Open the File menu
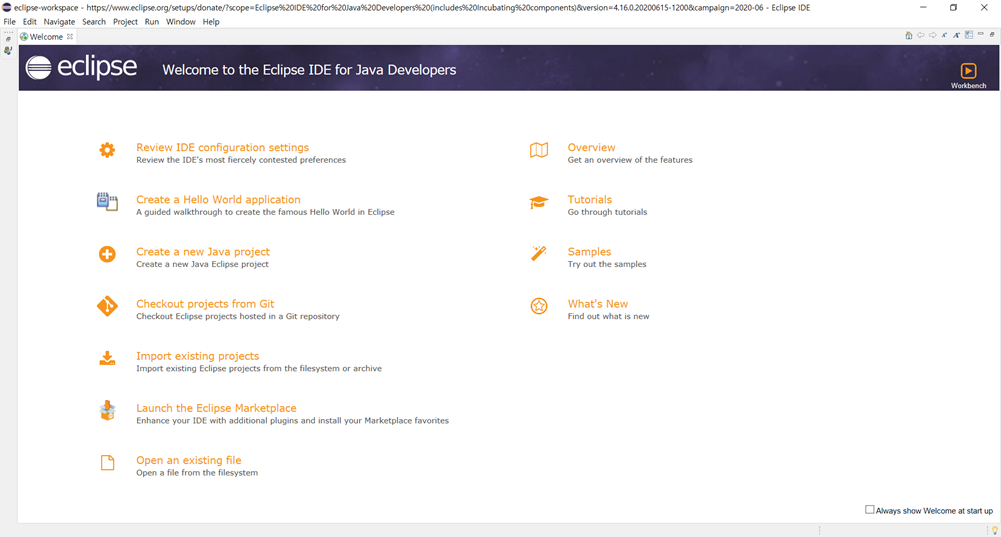 pos(10,22)
